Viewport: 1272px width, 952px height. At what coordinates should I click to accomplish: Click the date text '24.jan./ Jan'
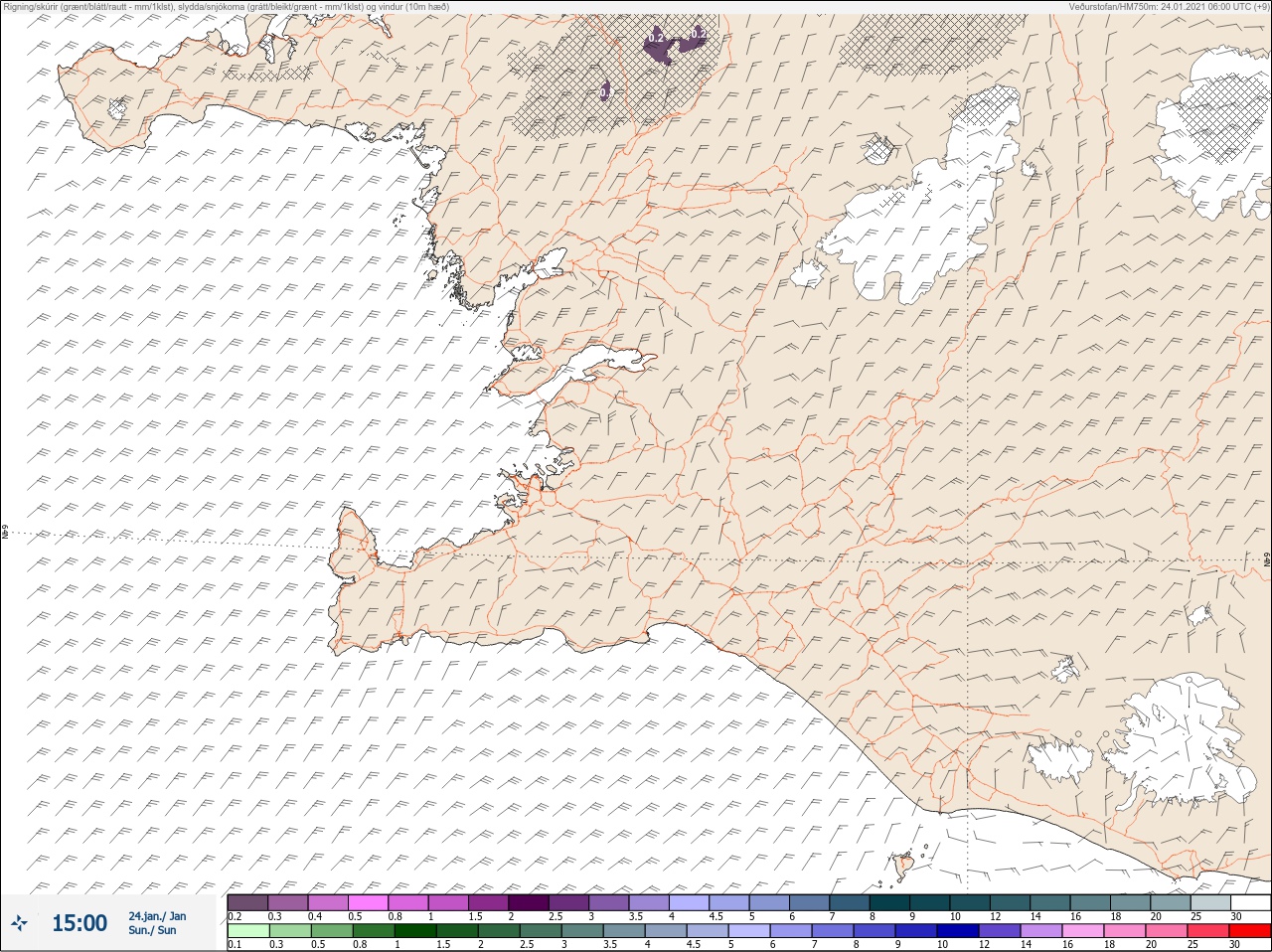157,916
